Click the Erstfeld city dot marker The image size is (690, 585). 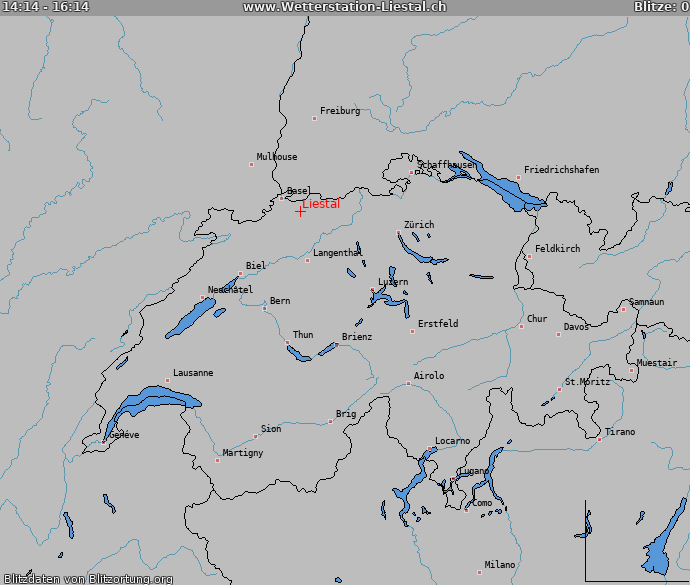pos(412,331)
